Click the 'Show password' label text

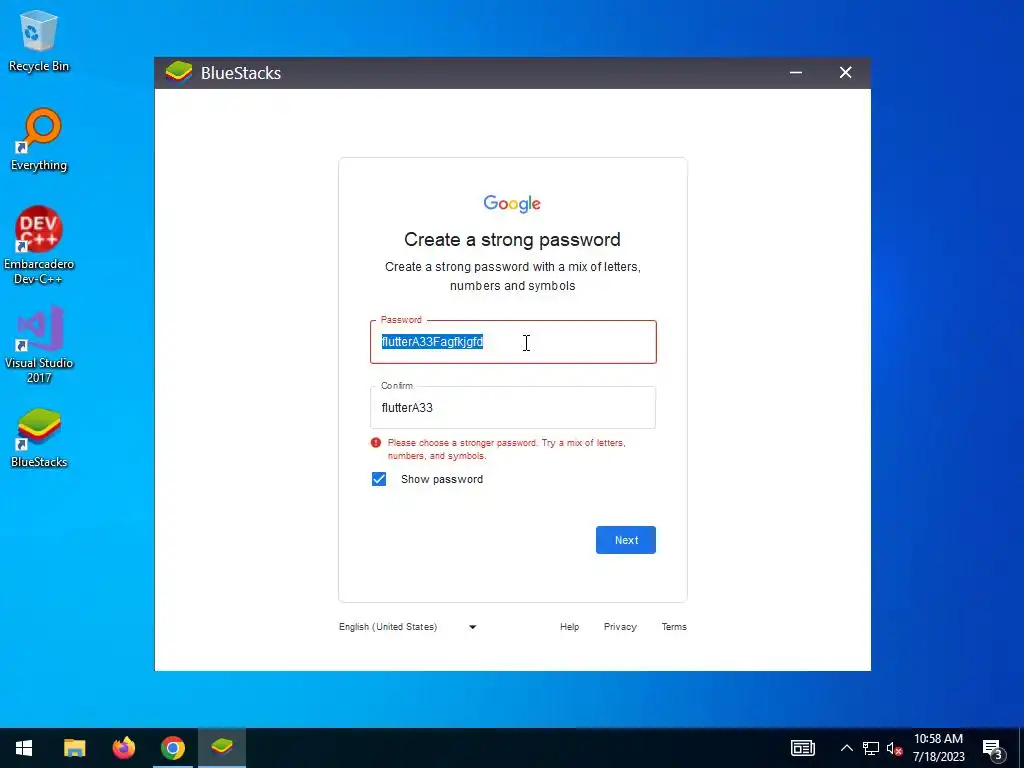(442, 479)
